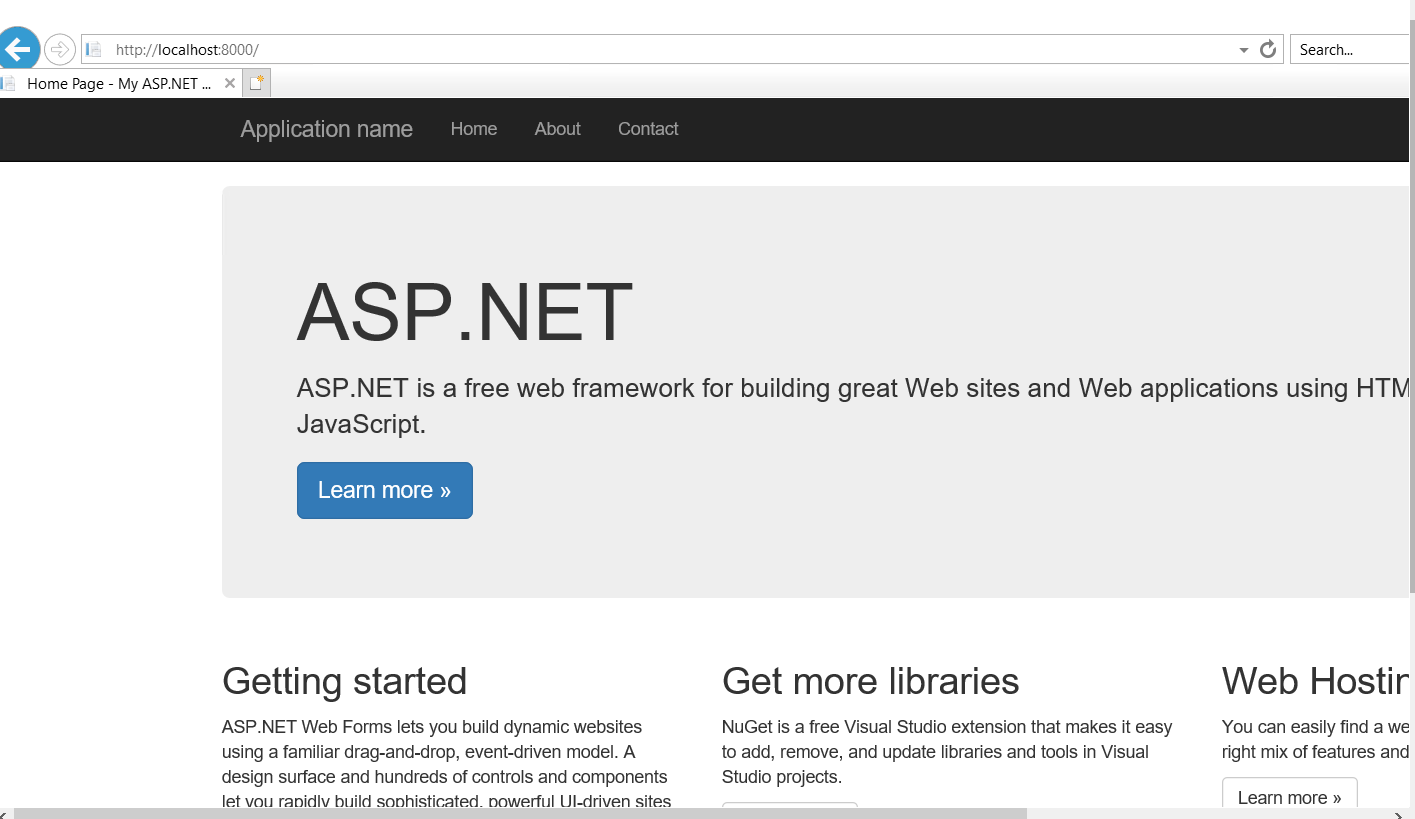Click the paragraph starting 'NuGet is a free'
The height and width of the screenshot is (819, 1415).
tap(947, 752)
